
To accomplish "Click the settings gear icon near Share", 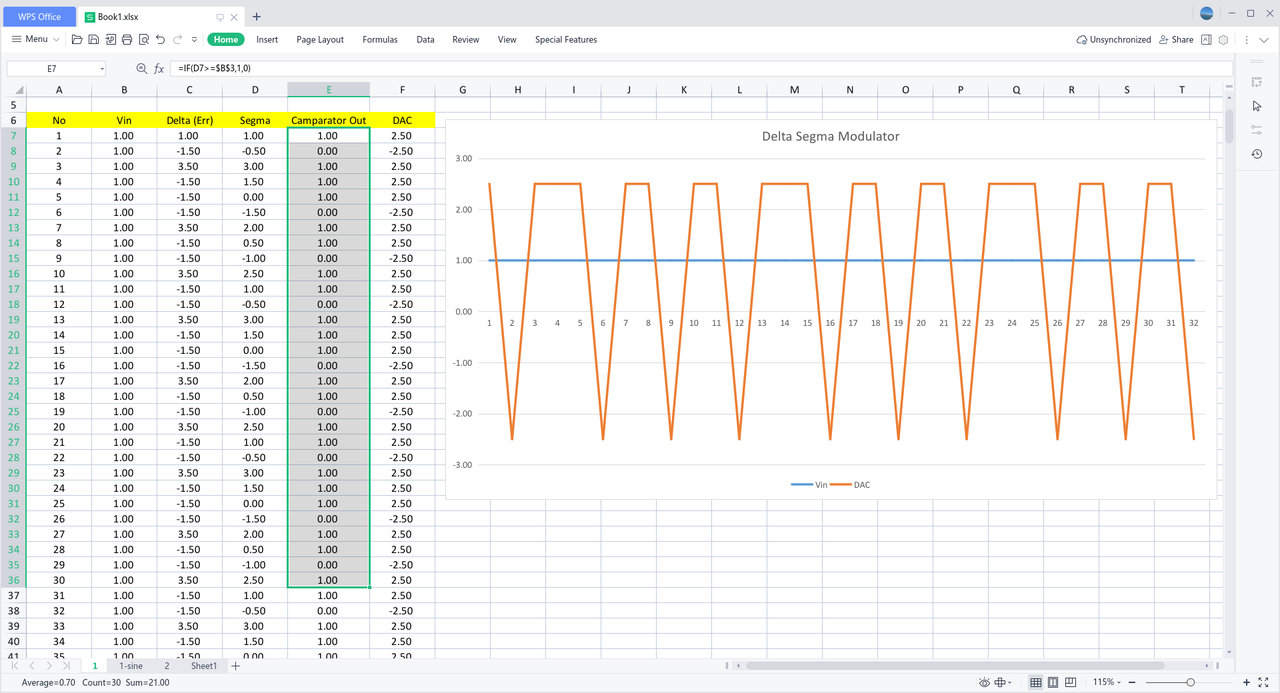I will [1223, 40].
